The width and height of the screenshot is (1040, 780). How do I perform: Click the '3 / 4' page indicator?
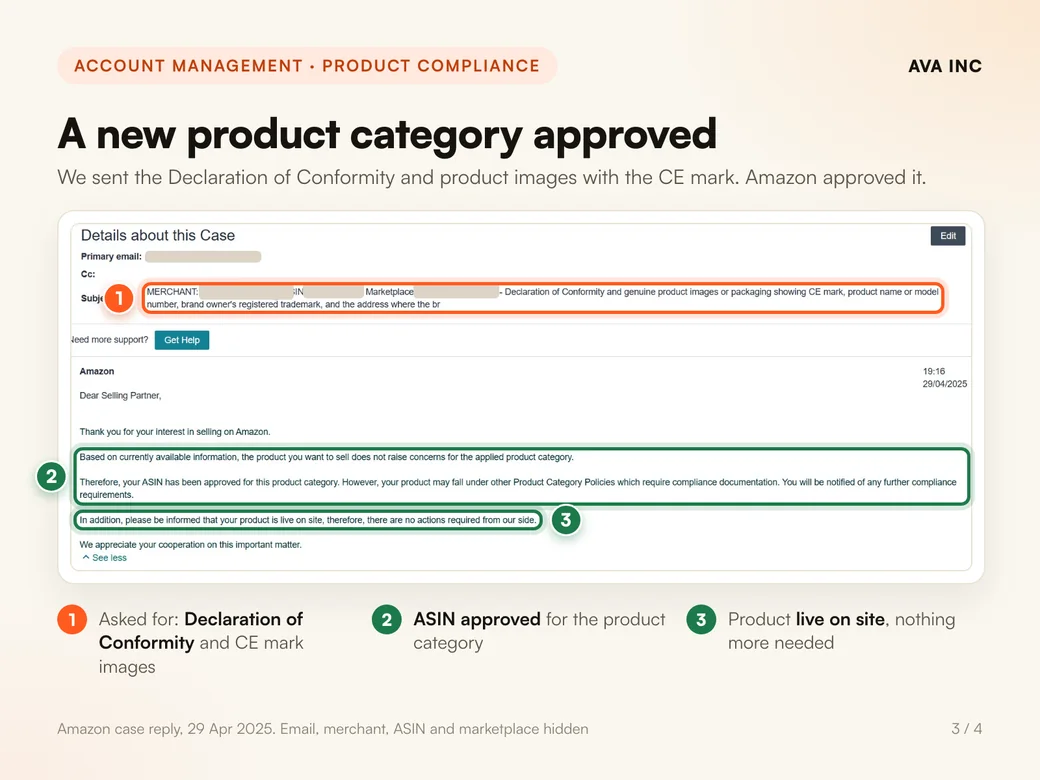tap(966, 729)
